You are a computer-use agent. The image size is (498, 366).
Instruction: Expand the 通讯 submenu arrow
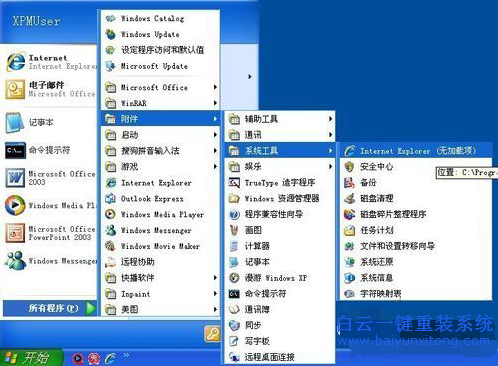click(x=330, y=135)
